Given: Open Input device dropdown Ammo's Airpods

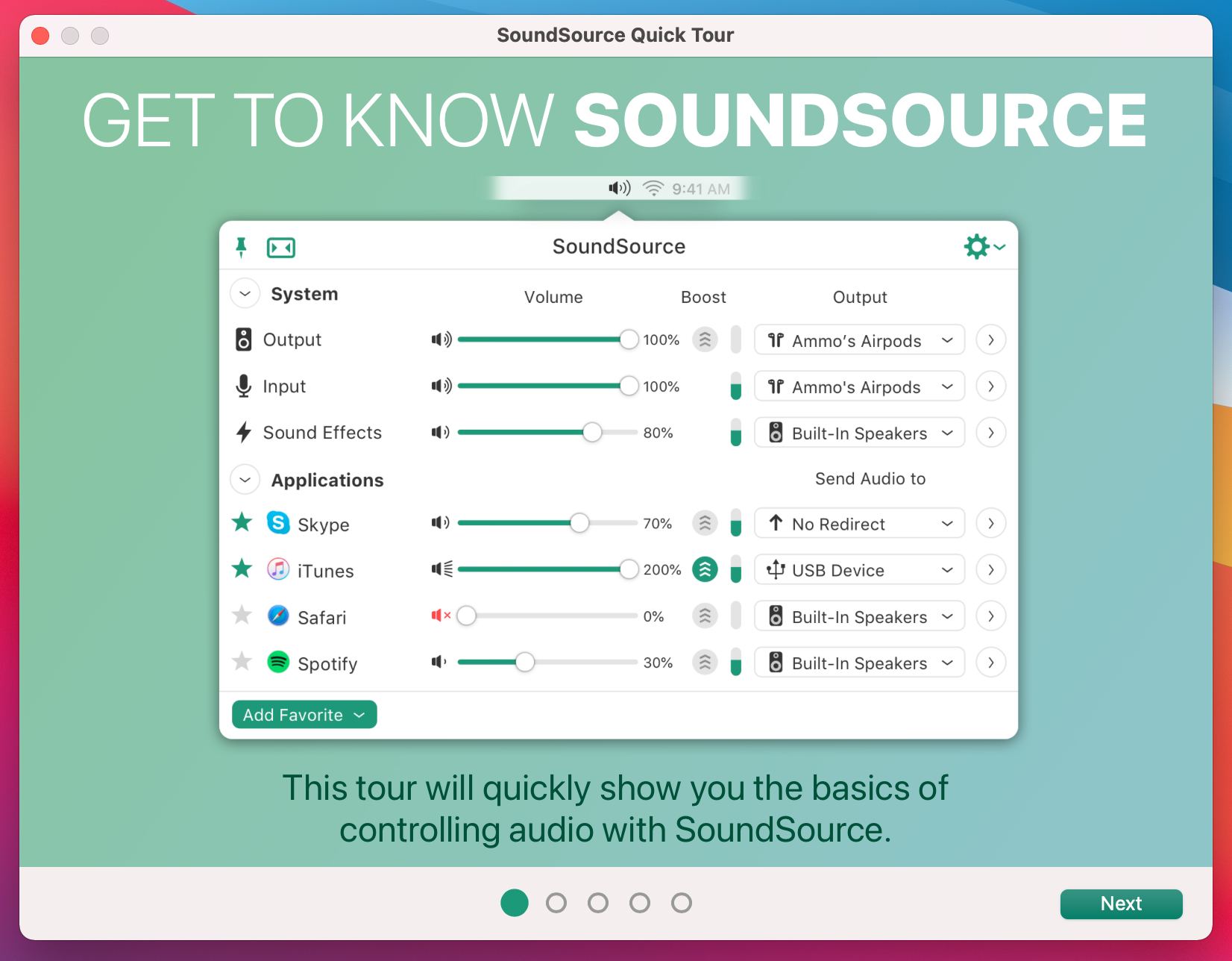Looking at the screenshot, I should coord(860,386).
